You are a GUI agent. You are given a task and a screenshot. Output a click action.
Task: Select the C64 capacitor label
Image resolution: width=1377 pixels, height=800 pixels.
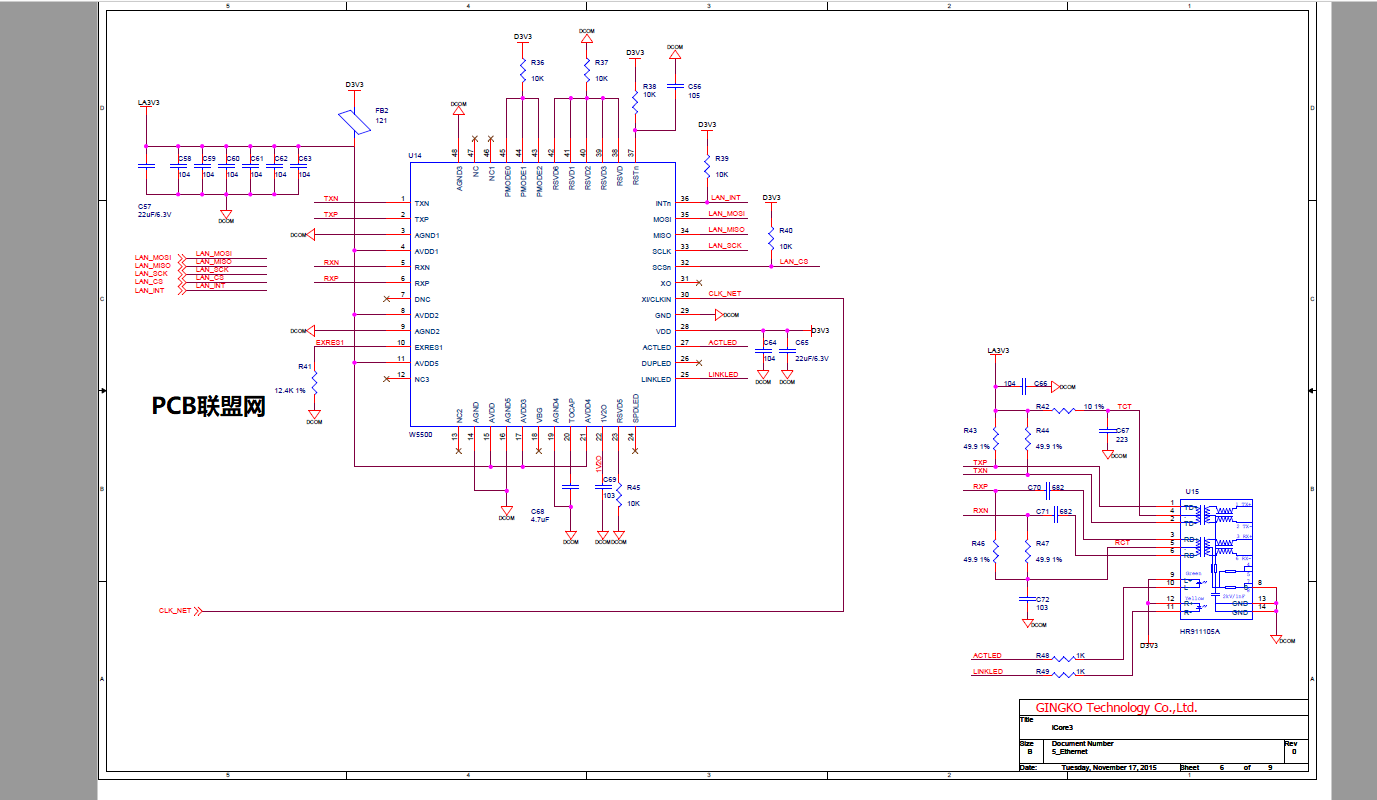[x=770, y=342]
